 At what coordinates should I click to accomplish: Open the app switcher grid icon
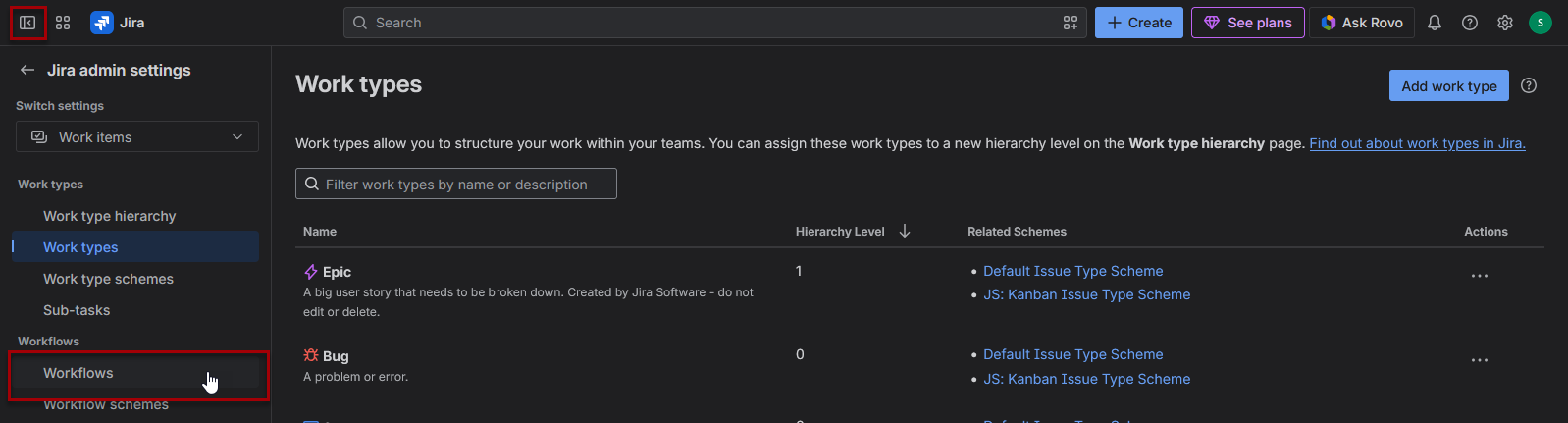point(63,23)
